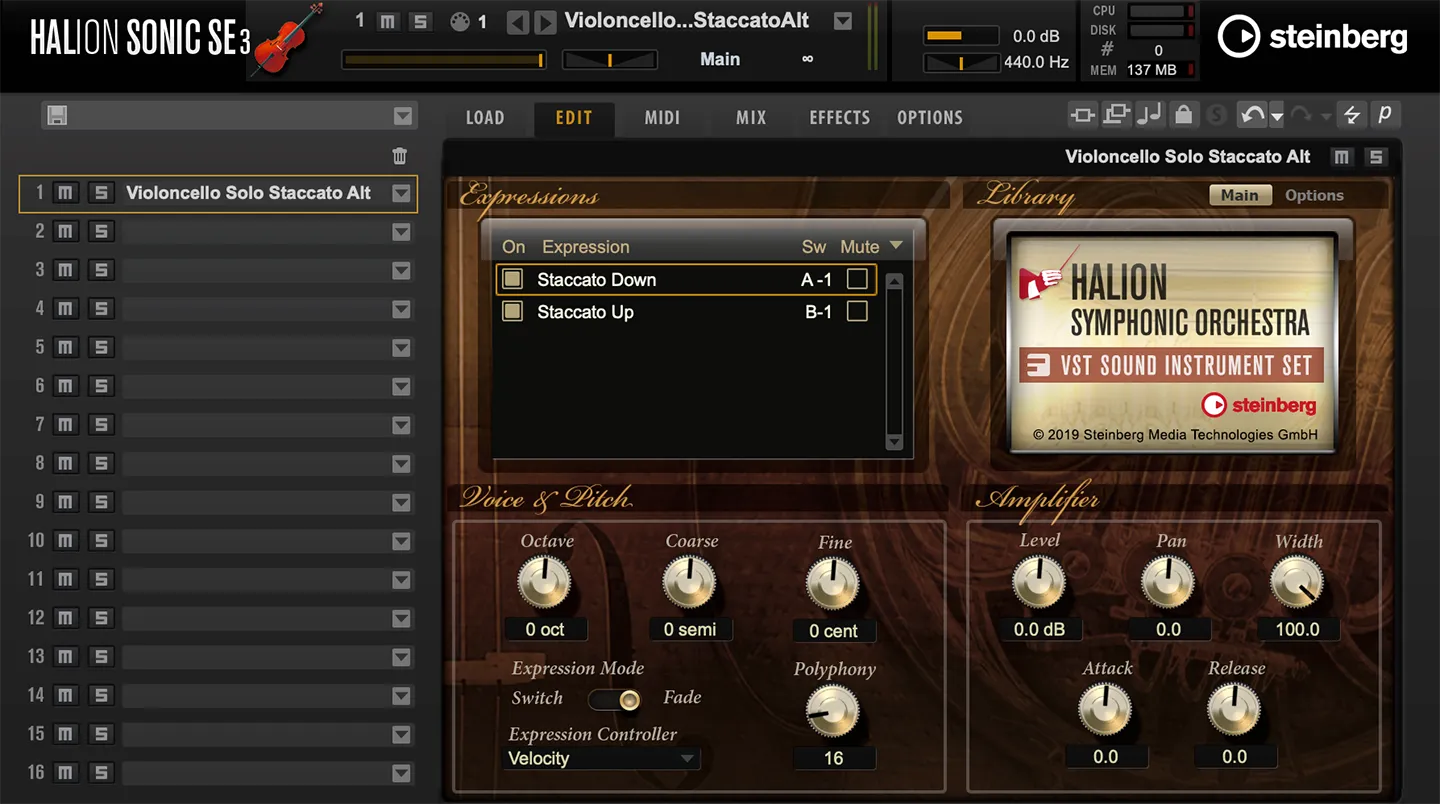Click the trash icon above slot list
This screenshot has width=1440, height=804.
point(400,156)
